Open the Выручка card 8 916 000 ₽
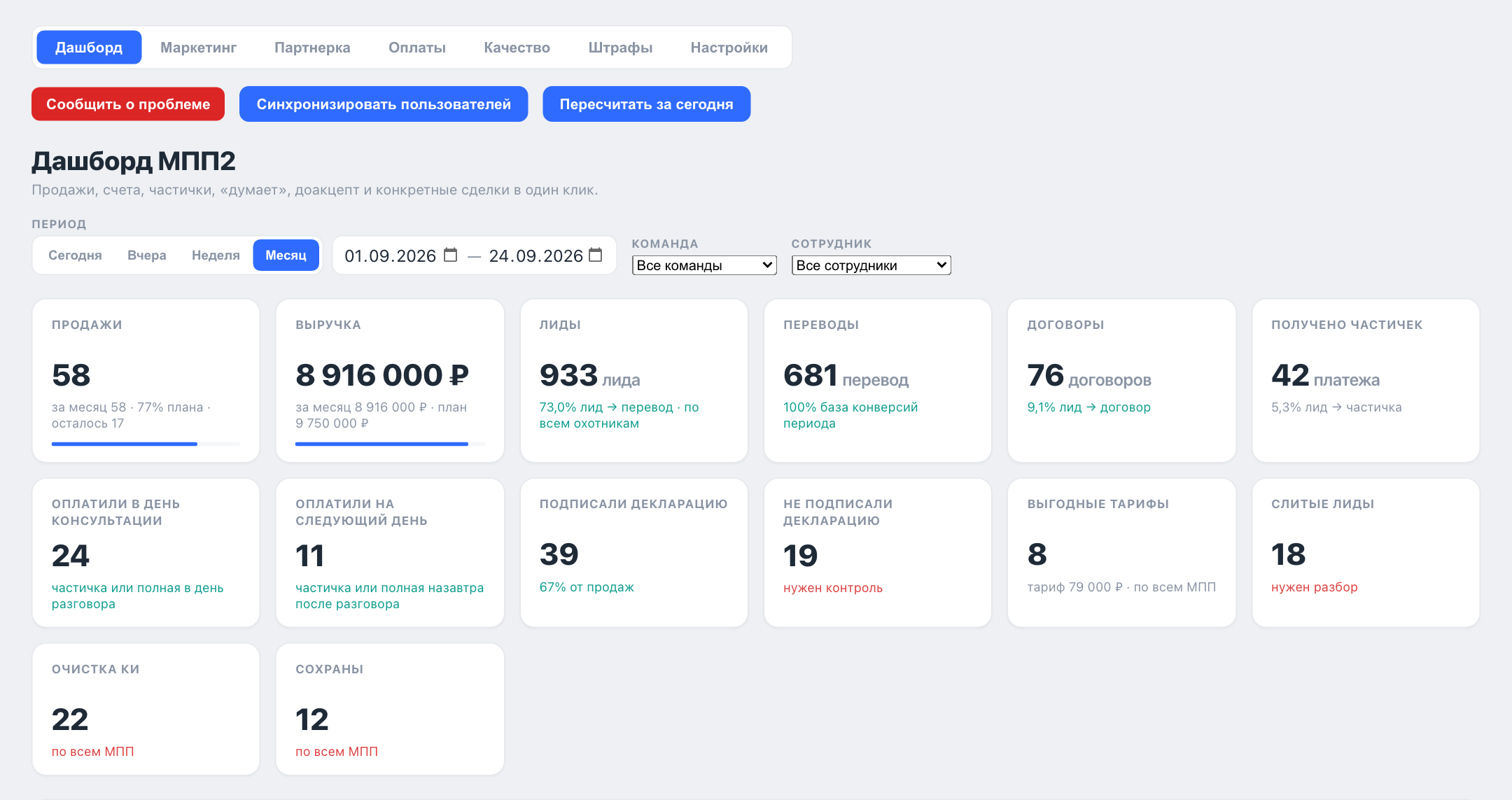1512x800 pixels. [x=390, y=381]
